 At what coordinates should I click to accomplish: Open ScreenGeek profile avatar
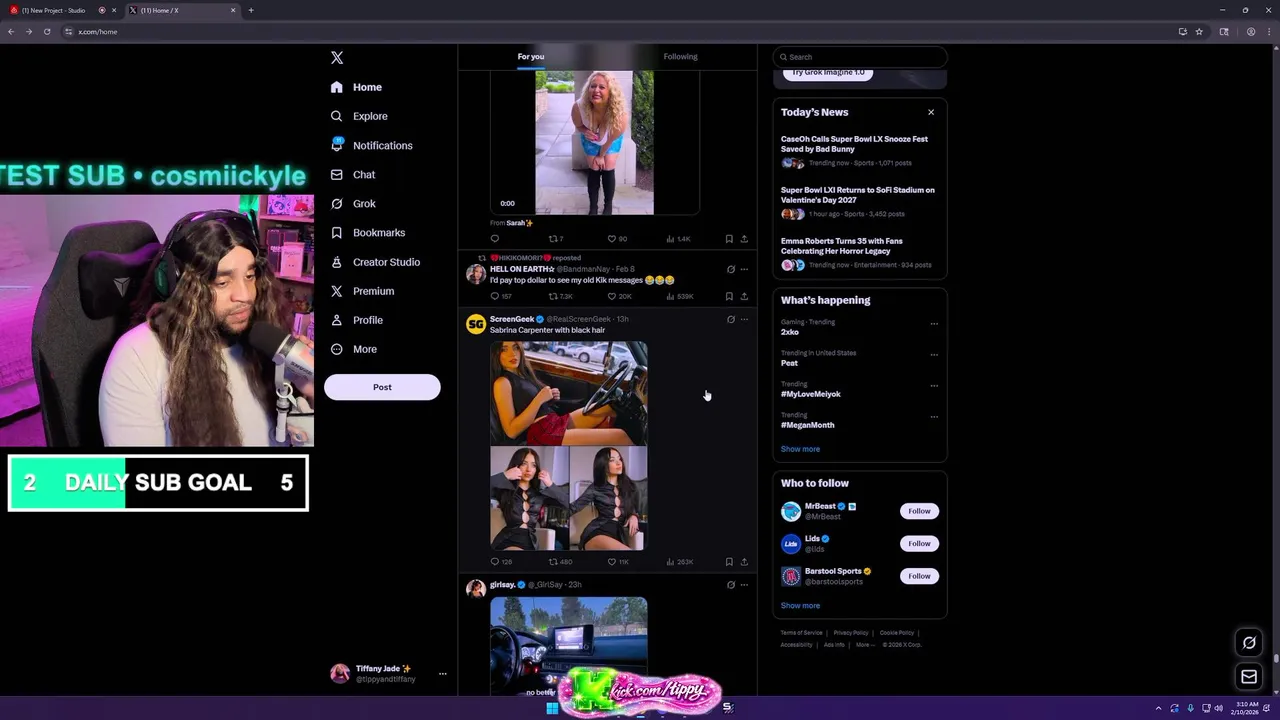pos(476,324)
